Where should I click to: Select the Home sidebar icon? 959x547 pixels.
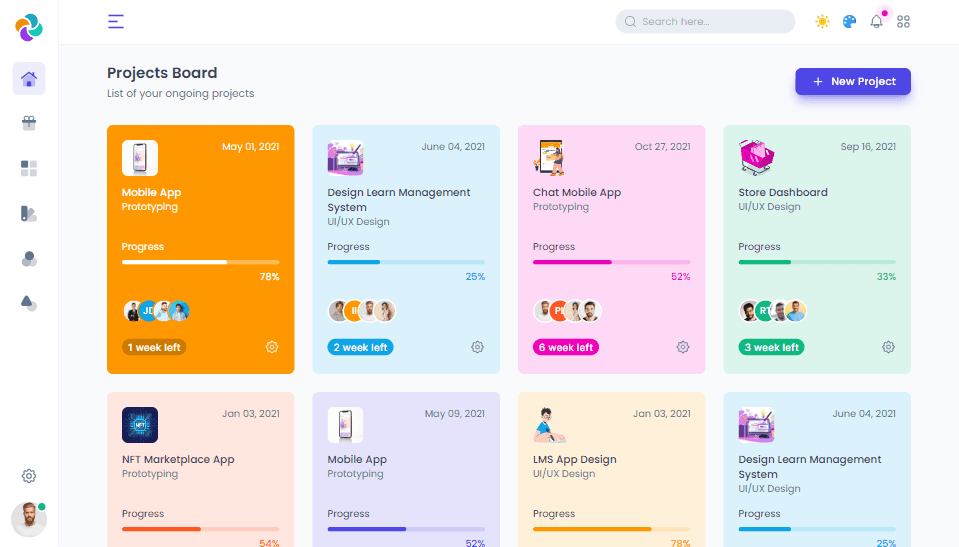pos(29,79)
